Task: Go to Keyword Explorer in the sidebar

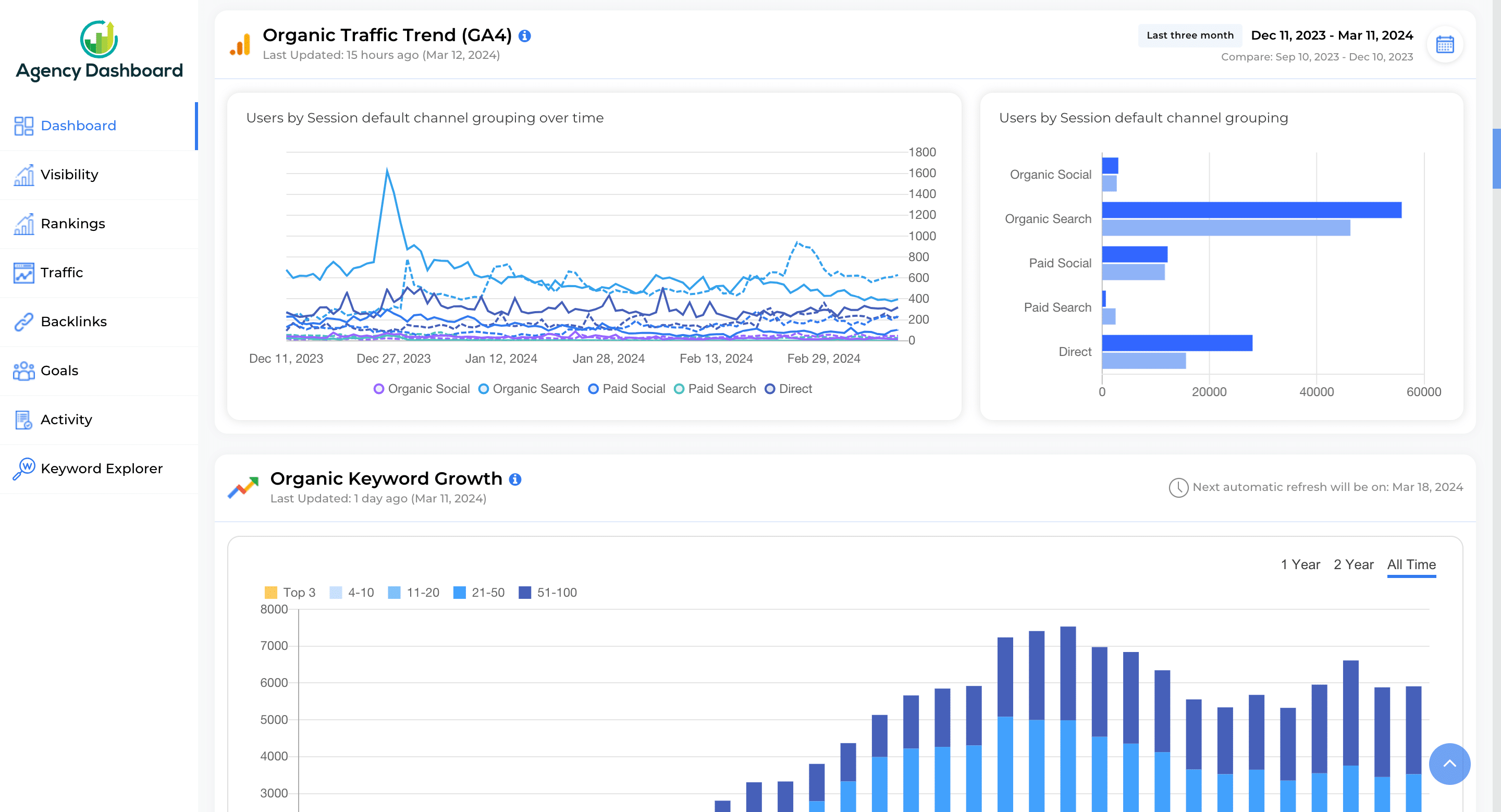Action: [99, 469]
